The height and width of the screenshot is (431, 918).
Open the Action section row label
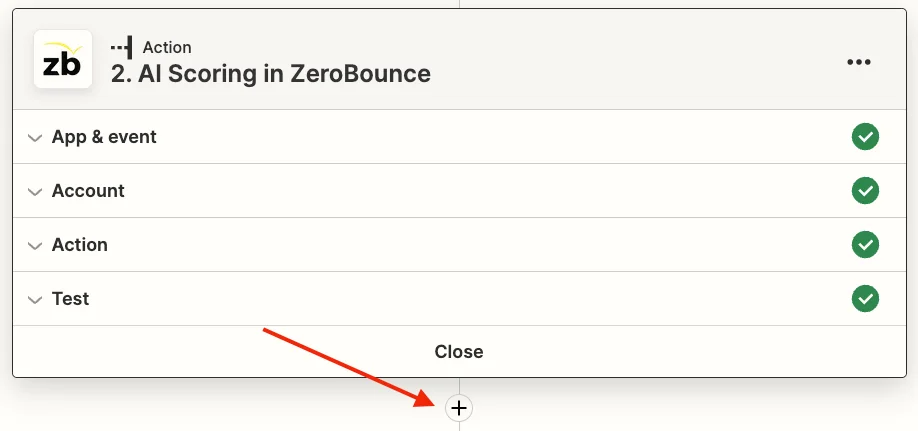click(x=80, y=245)
